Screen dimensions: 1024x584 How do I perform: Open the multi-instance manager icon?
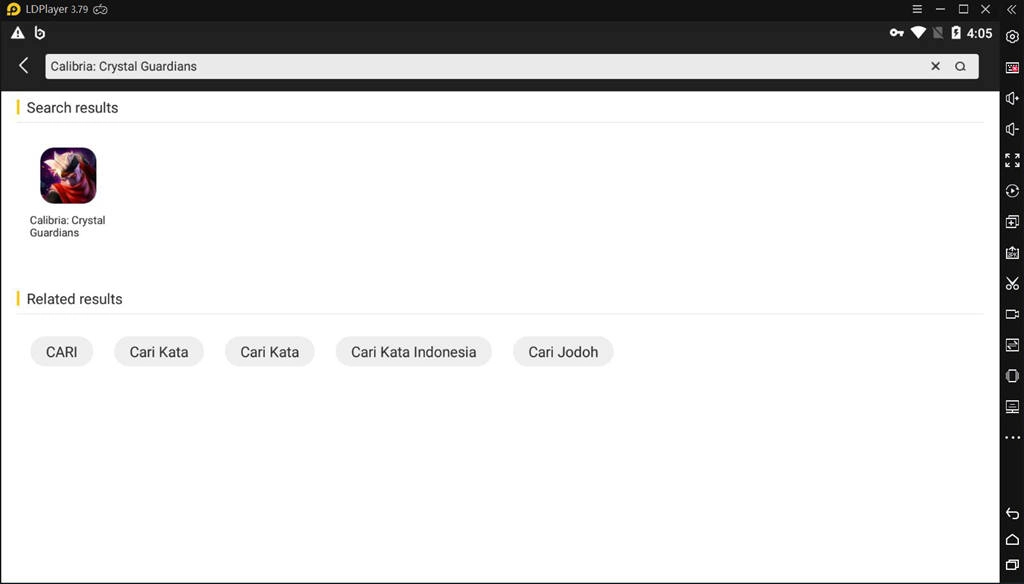(x=1012, y=221)
